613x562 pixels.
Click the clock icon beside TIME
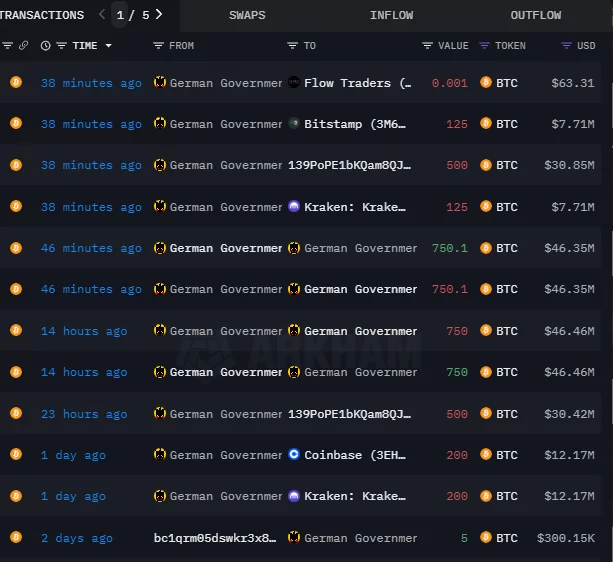[x=46, y=46]
